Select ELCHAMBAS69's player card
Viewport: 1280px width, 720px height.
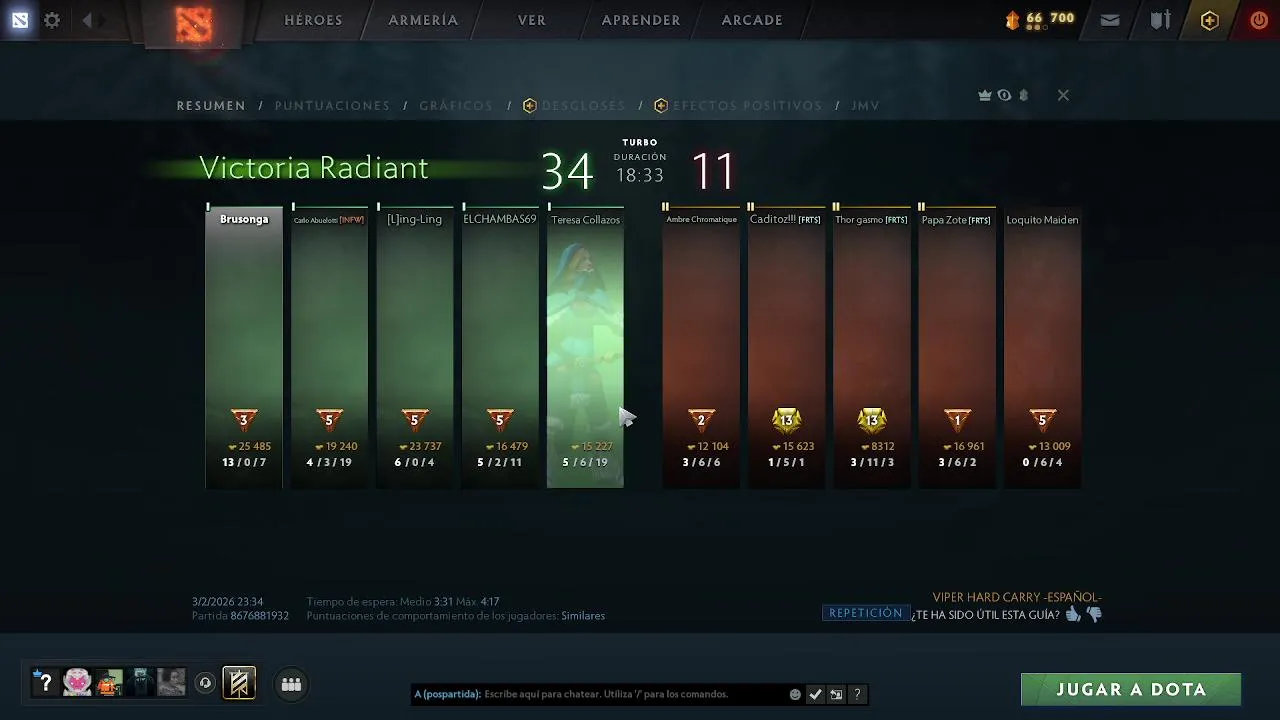coord(500,347)
